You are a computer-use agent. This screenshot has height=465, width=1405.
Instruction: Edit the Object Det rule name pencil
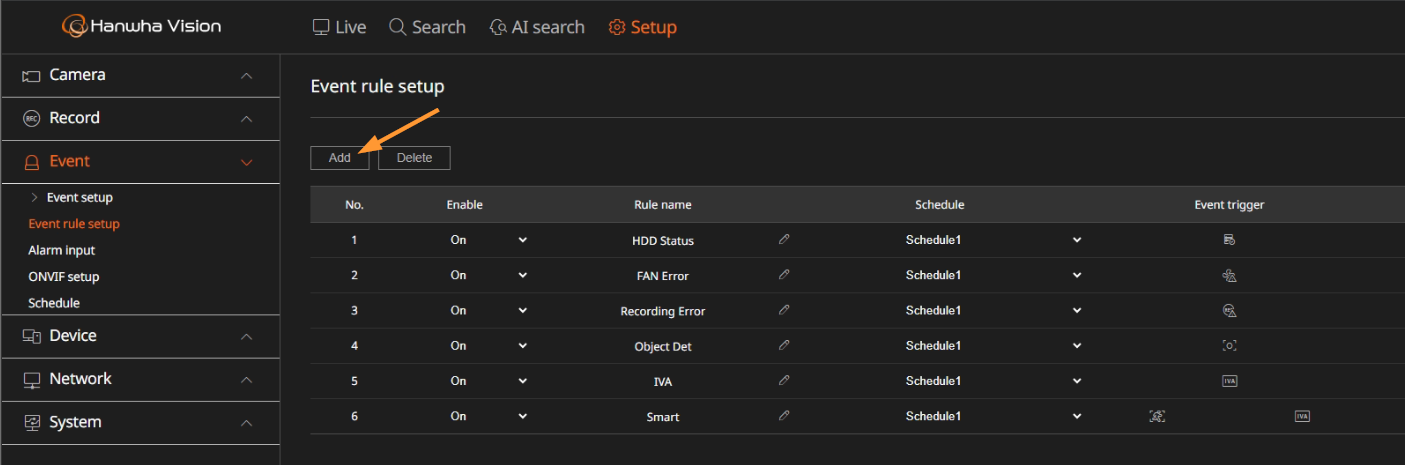click(784, 345)
